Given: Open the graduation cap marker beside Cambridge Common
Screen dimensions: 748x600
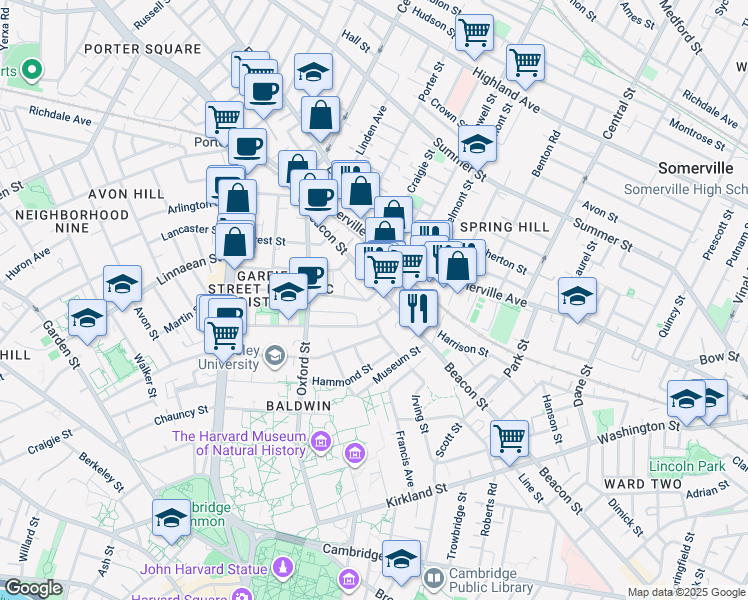Looking at the screenshot, I should 172,518.
